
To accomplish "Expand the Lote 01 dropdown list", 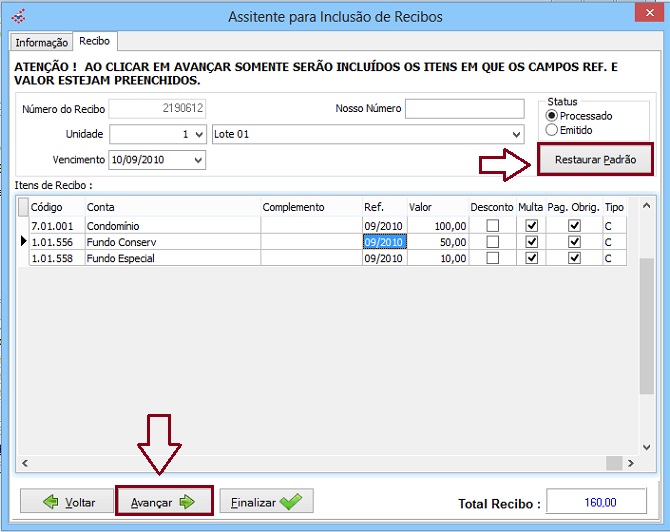I will click(516, 134).
